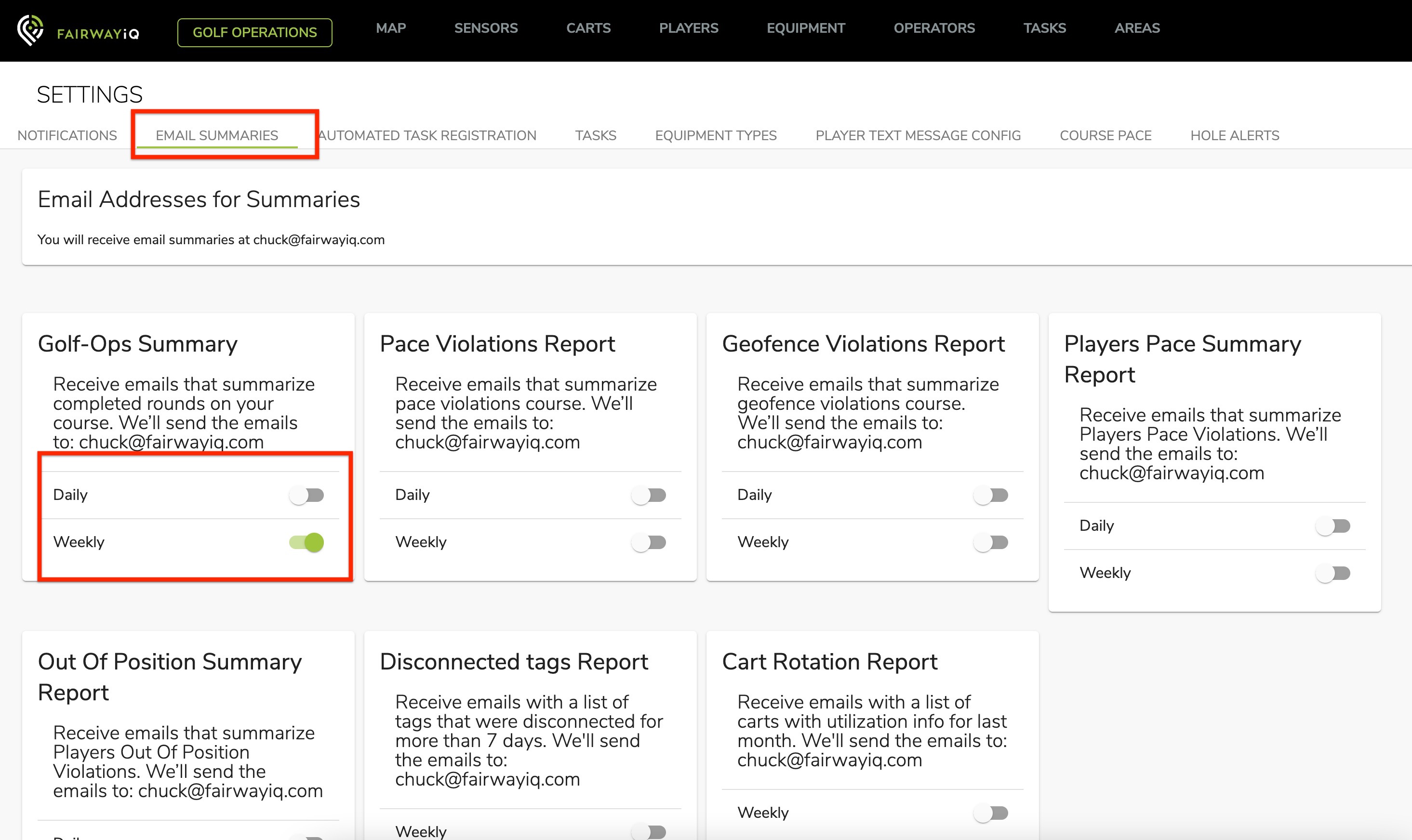
Task: Click the Golf-Ops Summary card title
Action: pos(137,344)
